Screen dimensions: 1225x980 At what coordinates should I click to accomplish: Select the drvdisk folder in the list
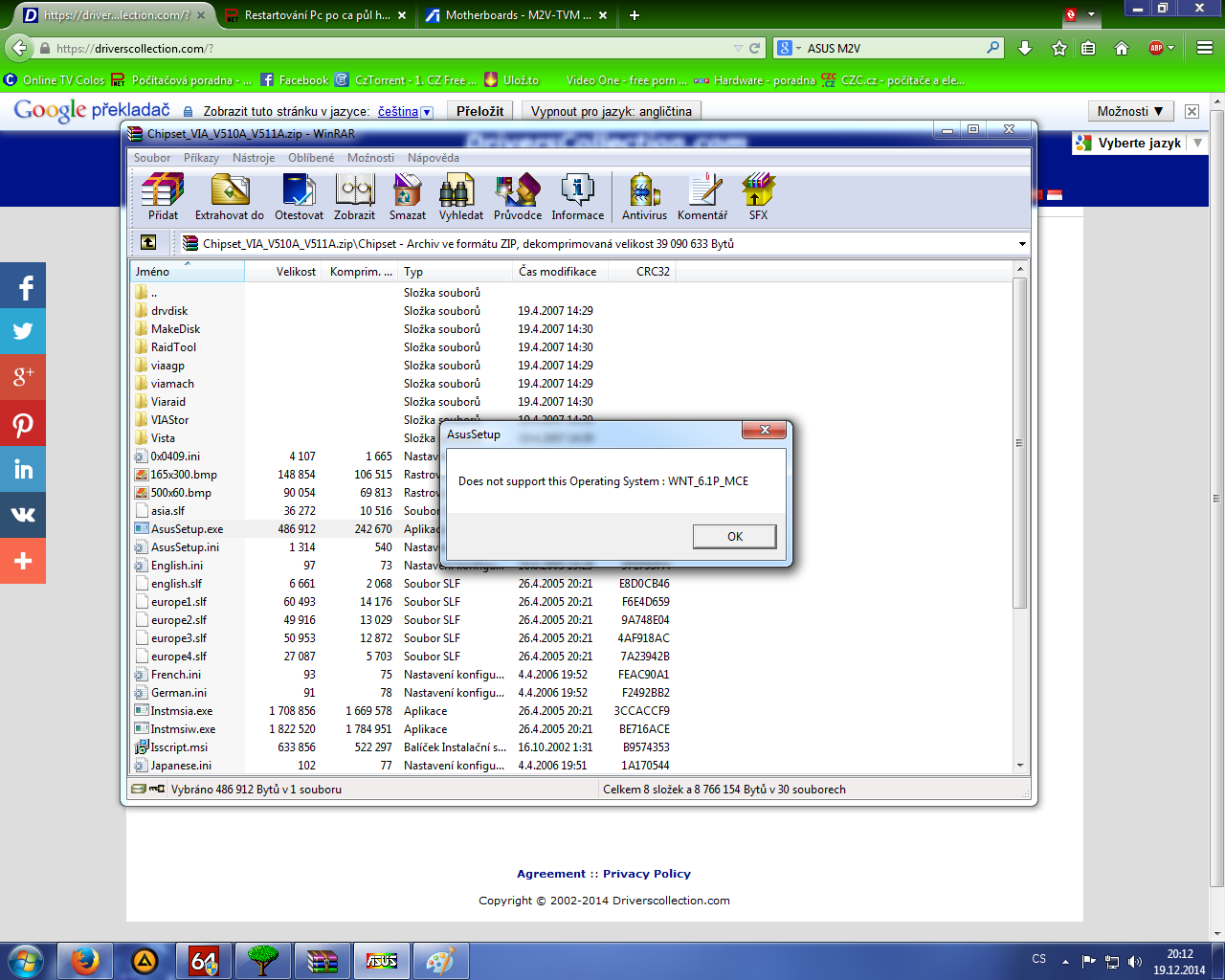tap(402, 311)
